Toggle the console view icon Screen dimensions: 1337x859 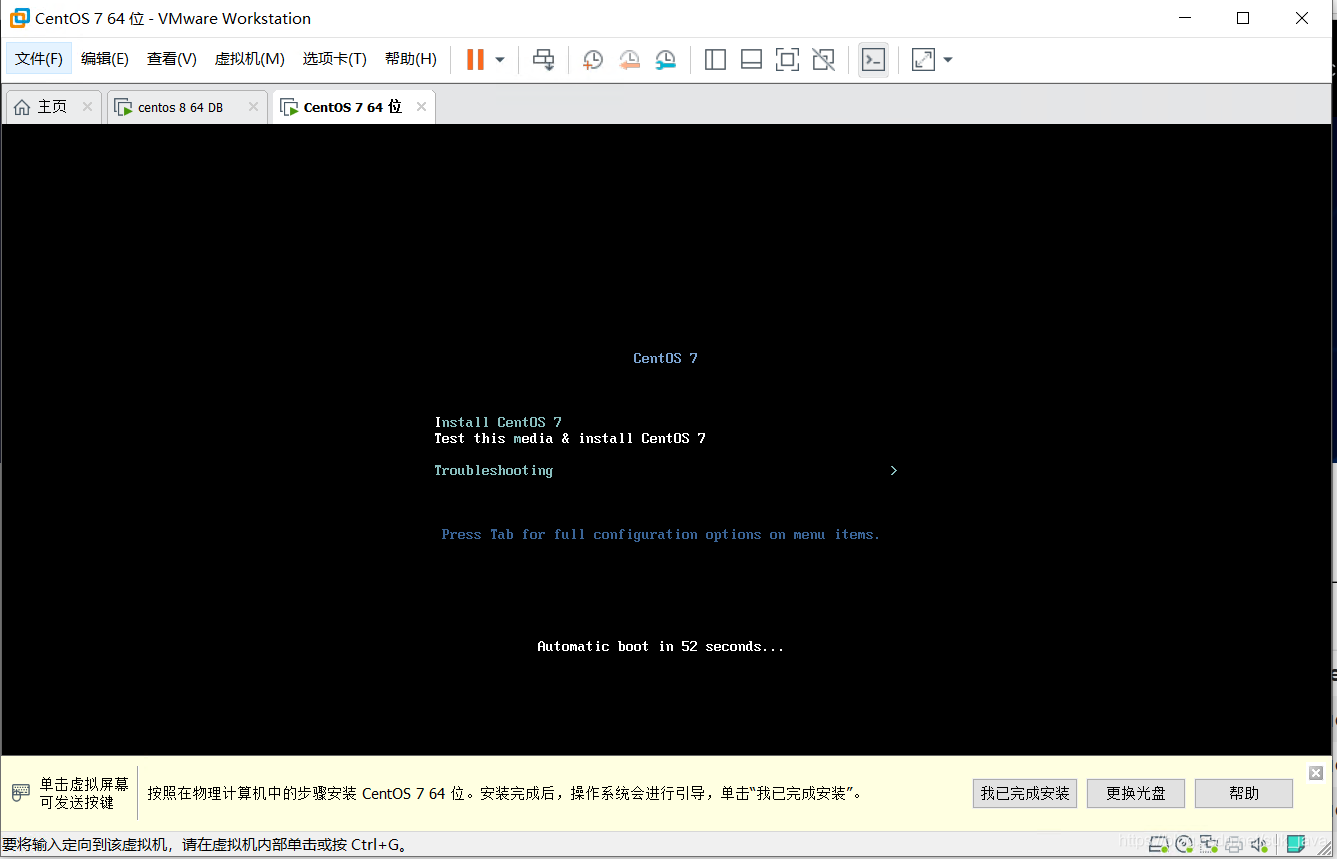[873, 60]
